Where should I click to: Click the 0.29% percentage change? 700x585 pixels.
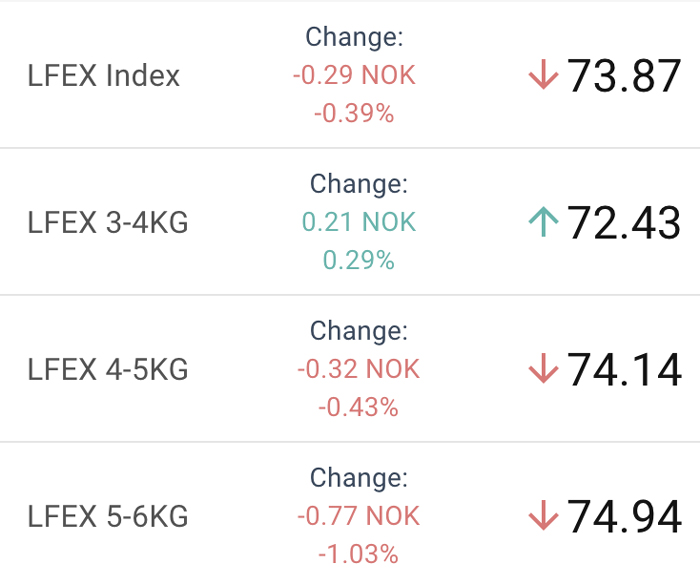click(359, 259)
